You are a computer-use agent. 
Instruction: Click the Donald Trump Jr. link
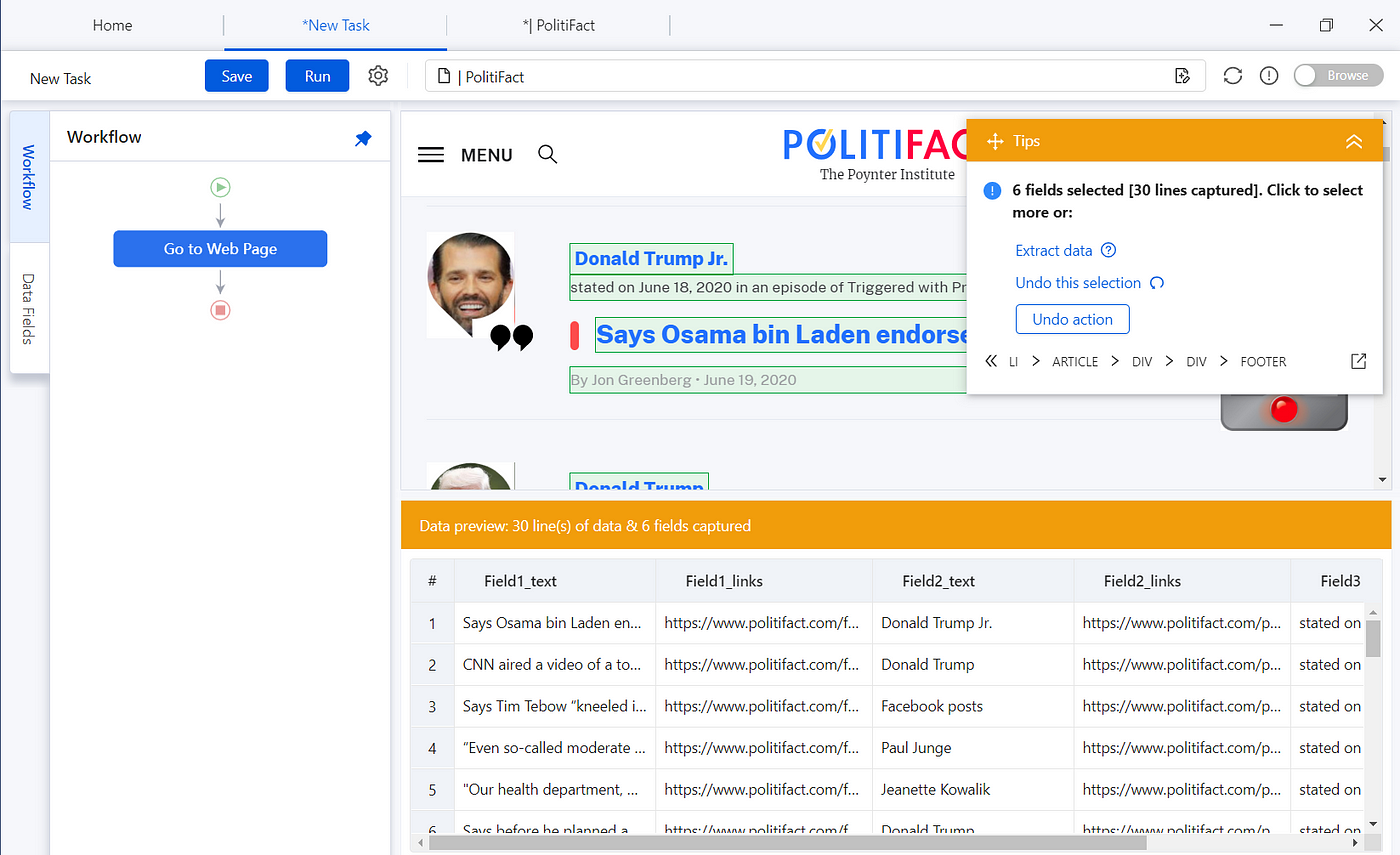(x=651, y=259)
